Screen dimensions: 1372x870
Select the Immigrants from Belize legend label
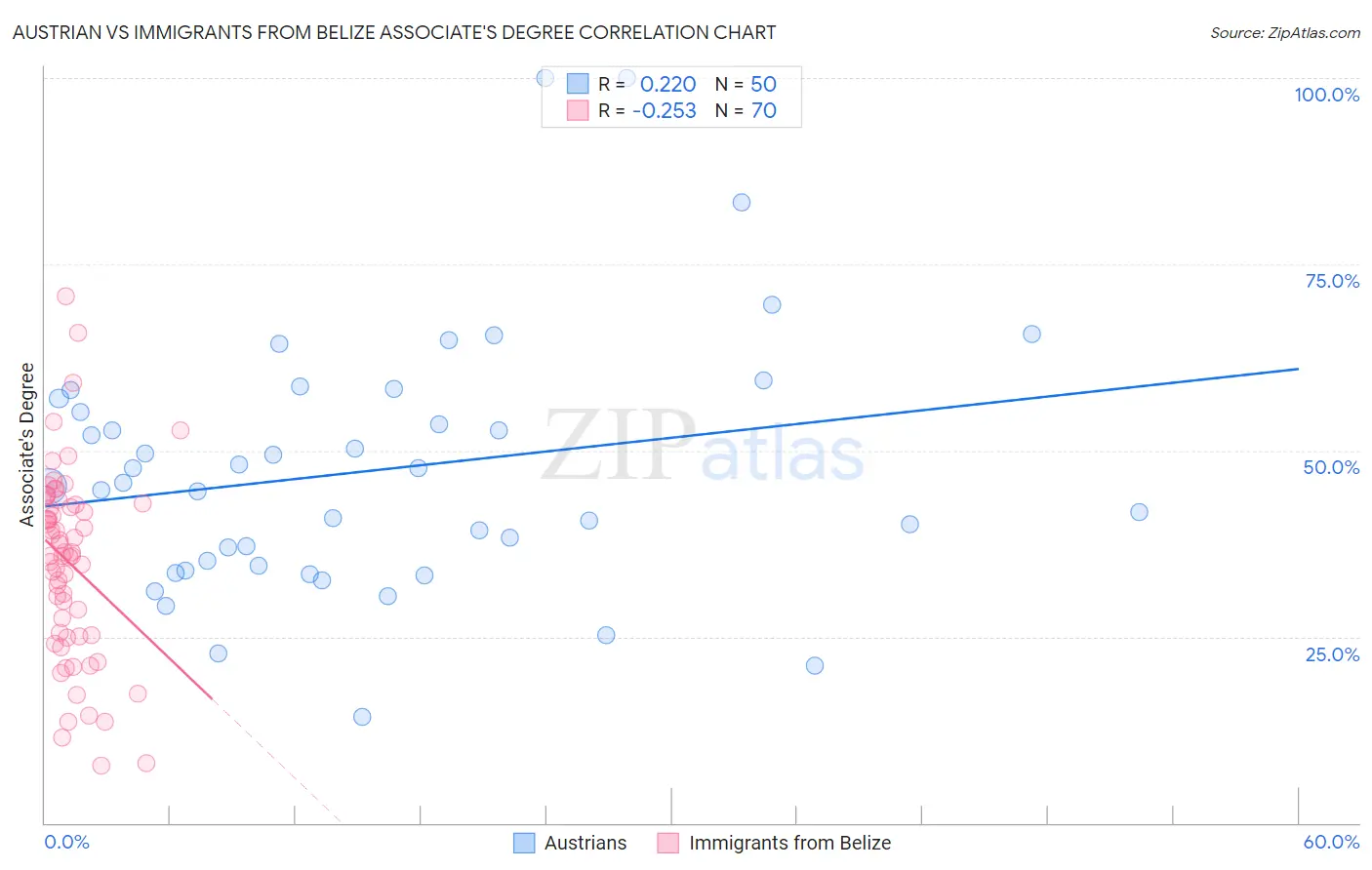pyautogui.click(x=789, y=843)
